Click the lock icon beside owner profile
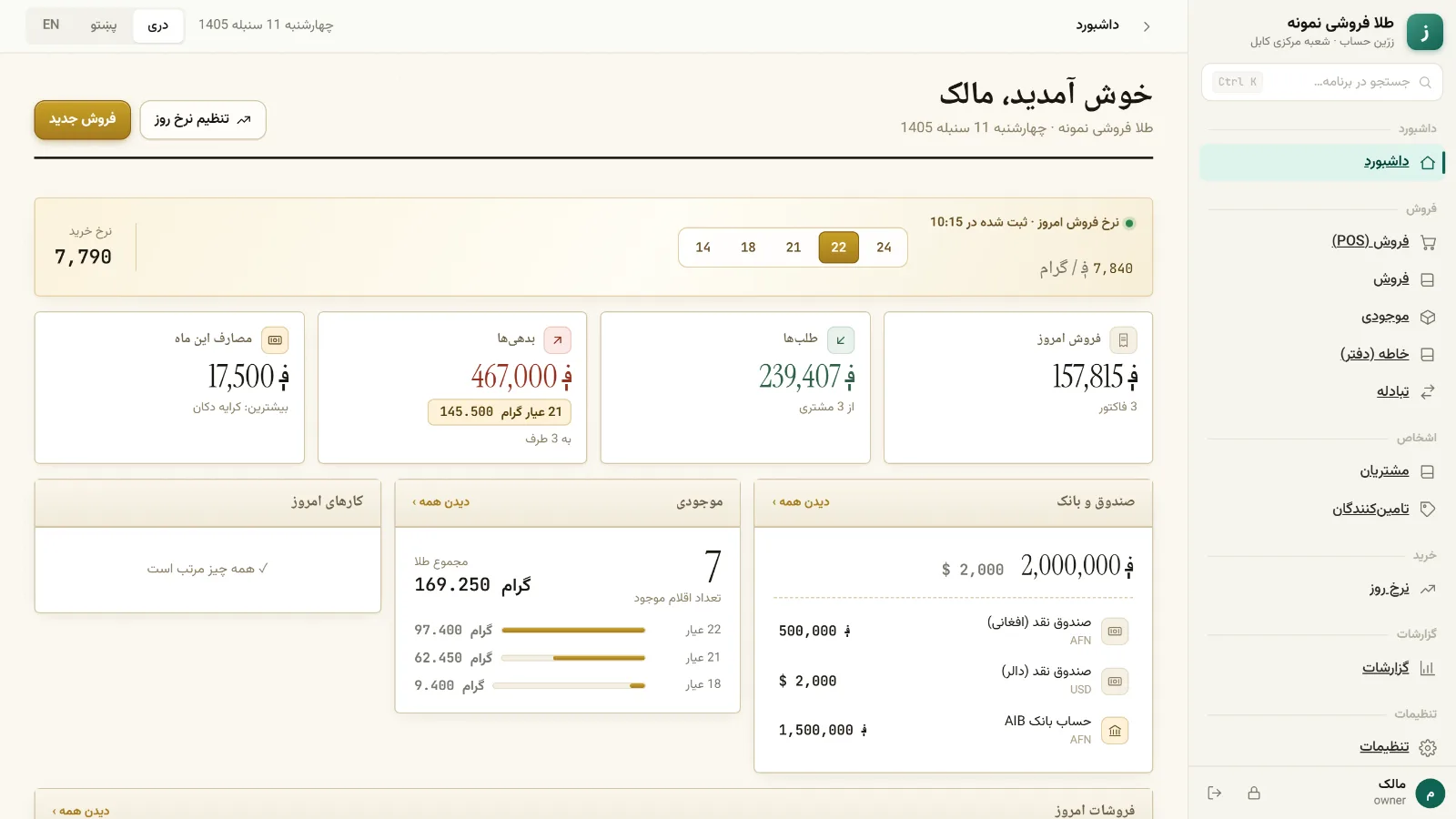Screen dimensions: 1456x819 pos(1254,793)
